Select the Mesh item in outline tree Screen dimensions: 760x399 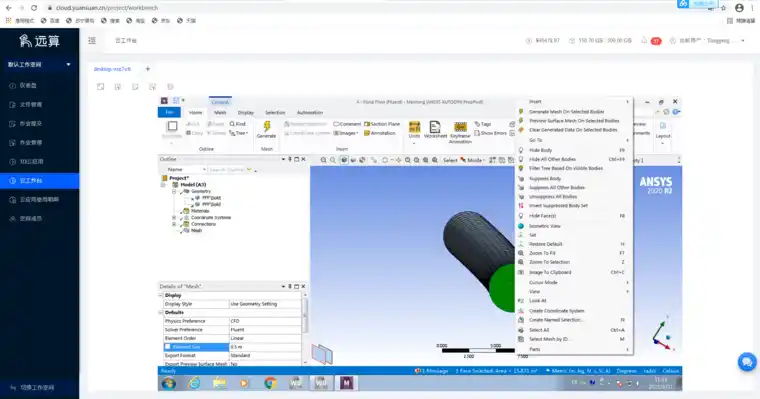[196, 231]
